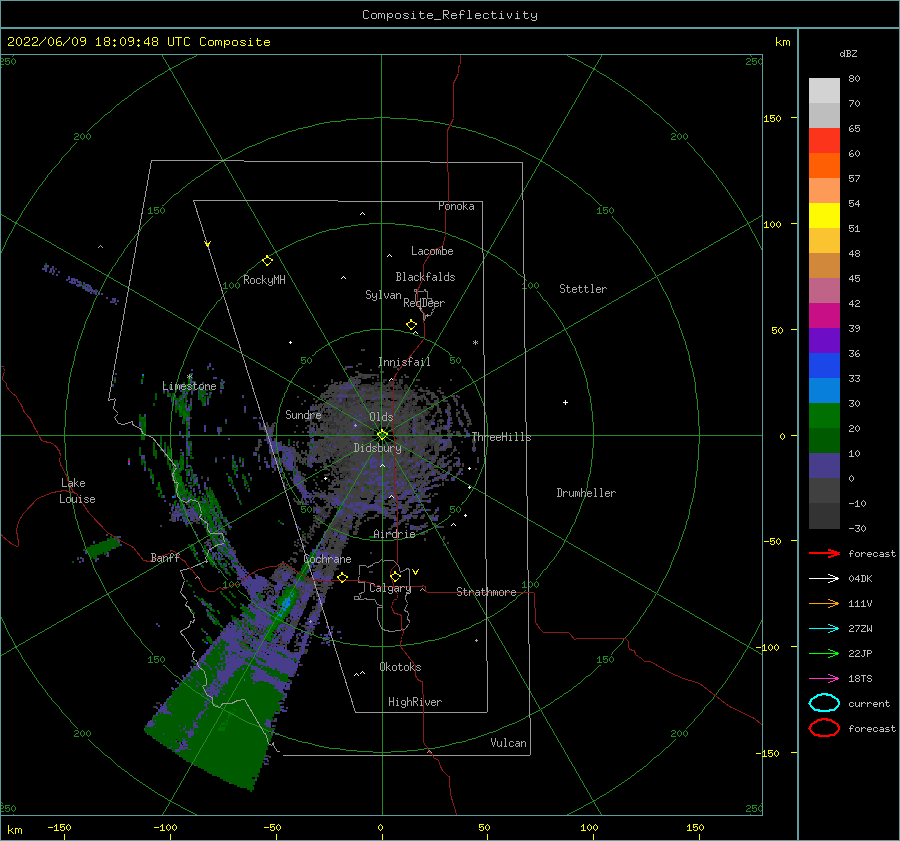Click the Stettler town label
900x841 pixels.
pyautogui.click(x=583, y=289)
